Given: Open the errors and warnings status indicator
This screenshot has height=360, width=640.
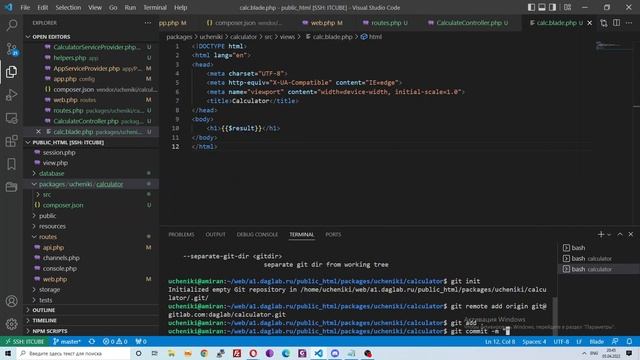Looking at the screenshot, I should (x=115, y=341).
